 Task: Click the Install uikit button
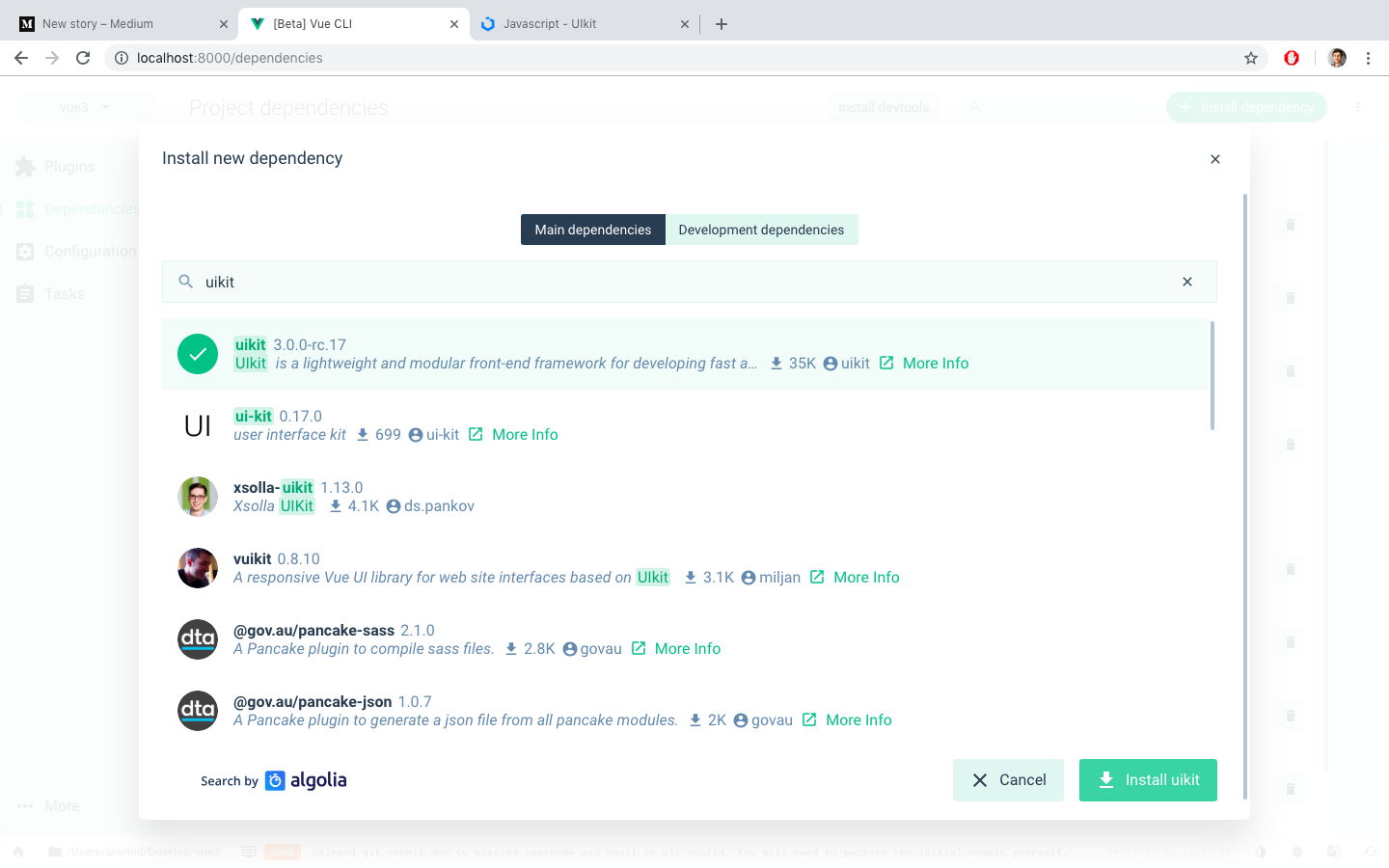coord(1148,780)
